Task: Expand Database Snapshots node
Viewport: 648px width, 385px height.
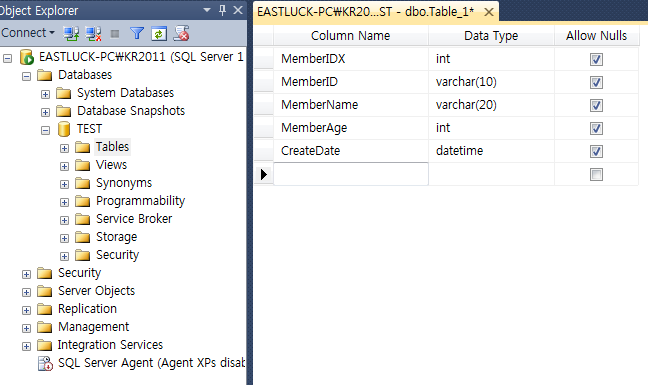Action: coord(45,112)
